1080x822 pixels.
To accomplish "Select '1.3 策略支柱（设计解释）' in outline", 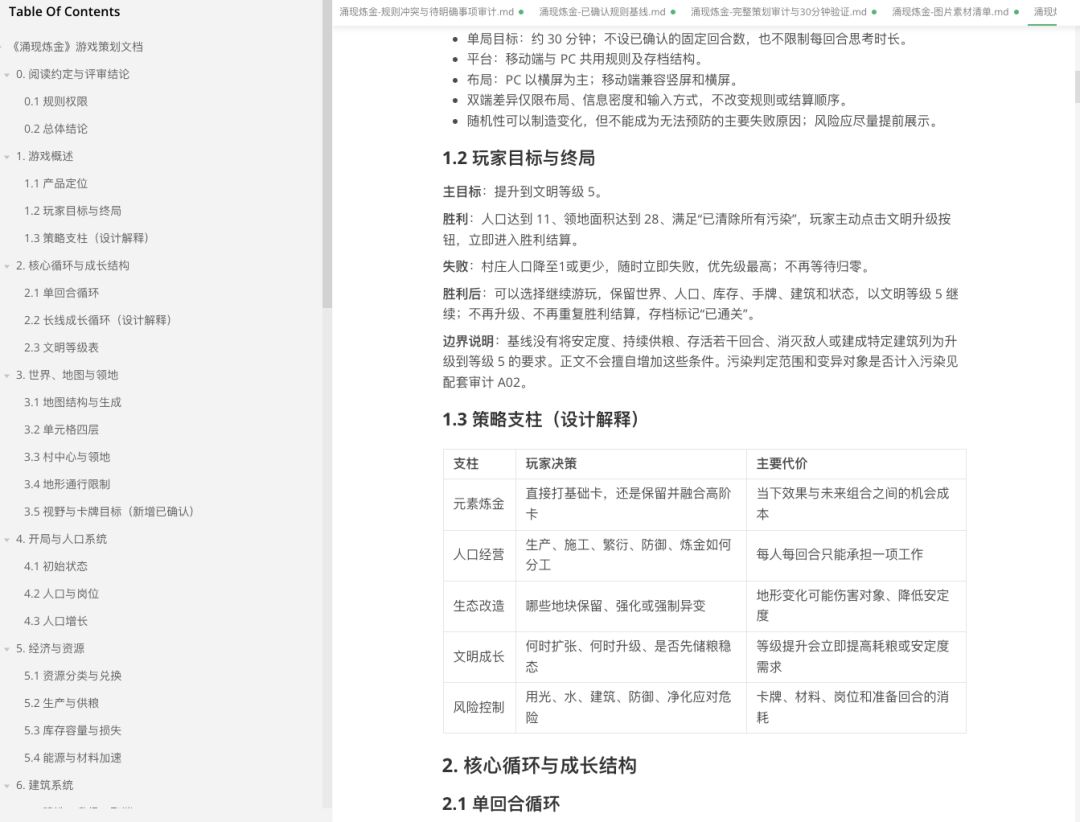I will [x=86, y=238].
